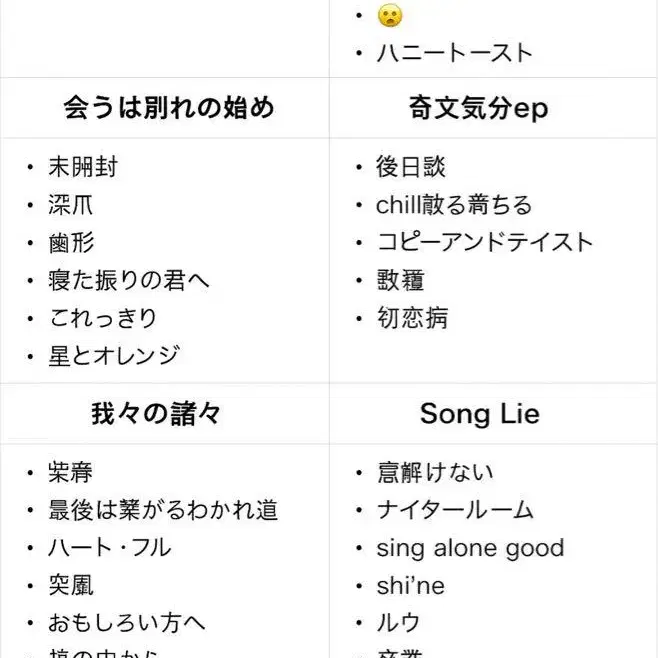Click the song sing alone good

(x=470, y=548)
